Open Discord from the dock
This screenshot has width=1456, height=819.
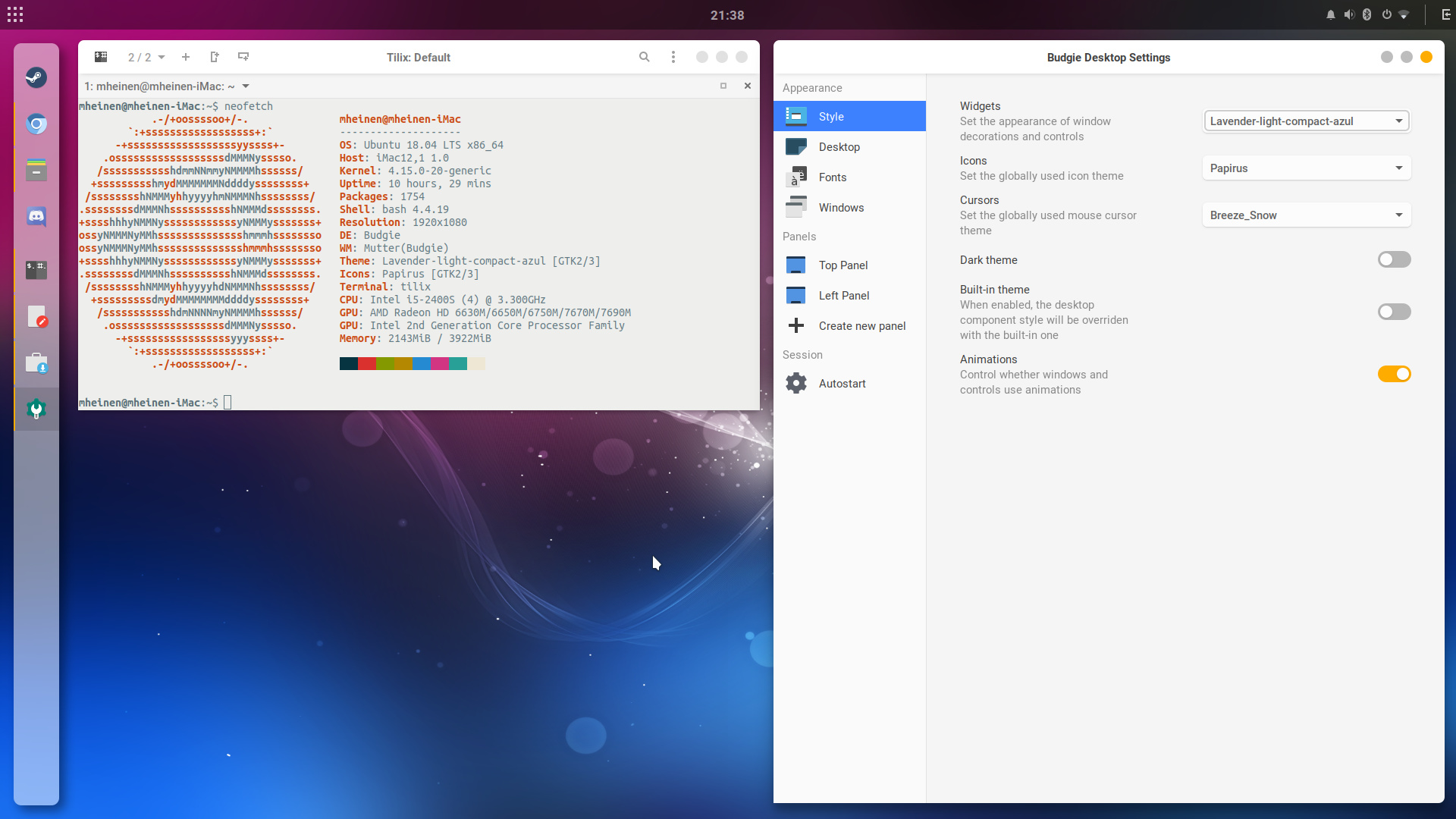pos(36,216)
